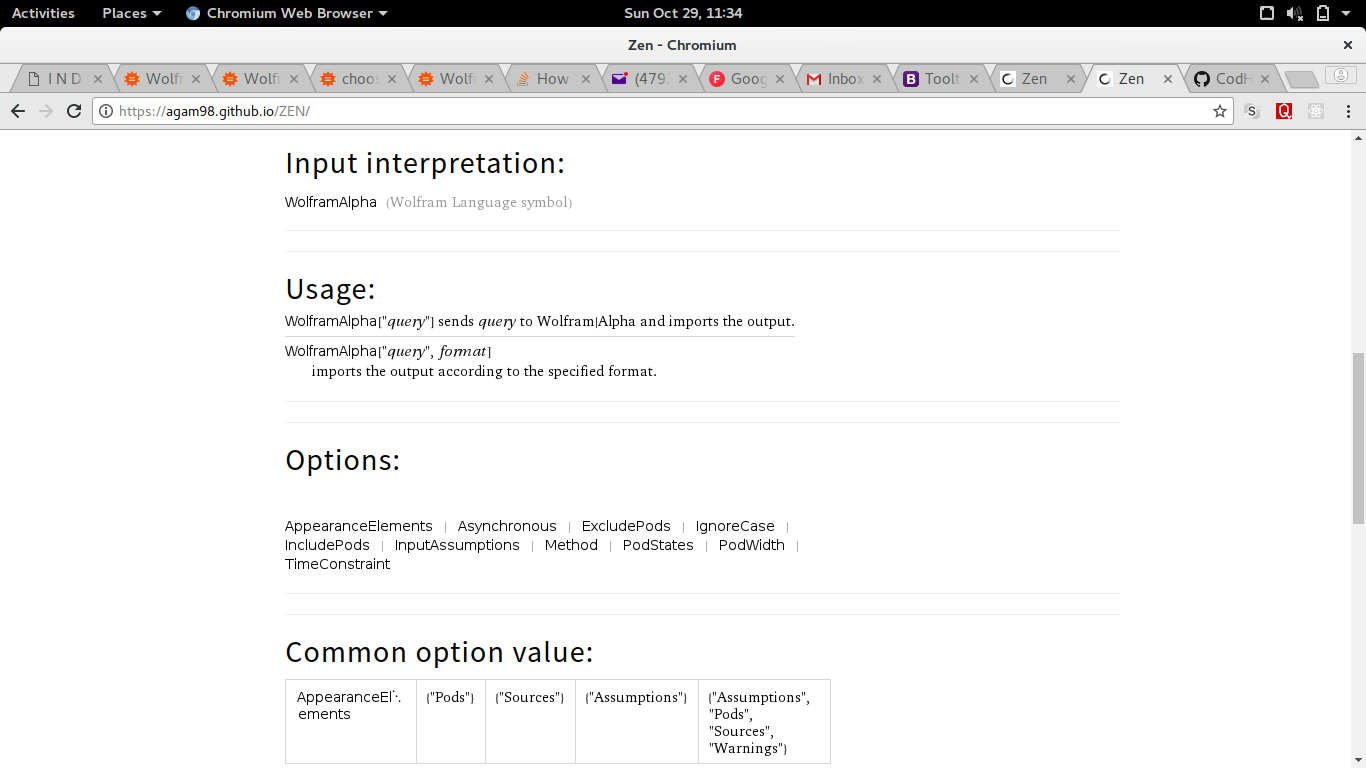Click the forward navigation arrow
This screenshot has height=768, width=1366.
click(45, 111)
